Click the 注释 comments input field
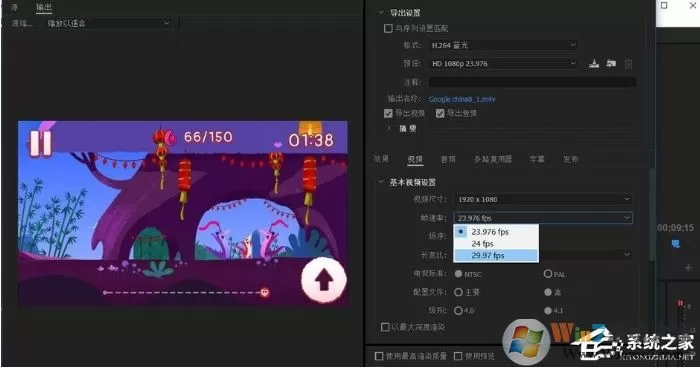Image resolution: width=700 pixels, height=368 pixels. point(532,82)
